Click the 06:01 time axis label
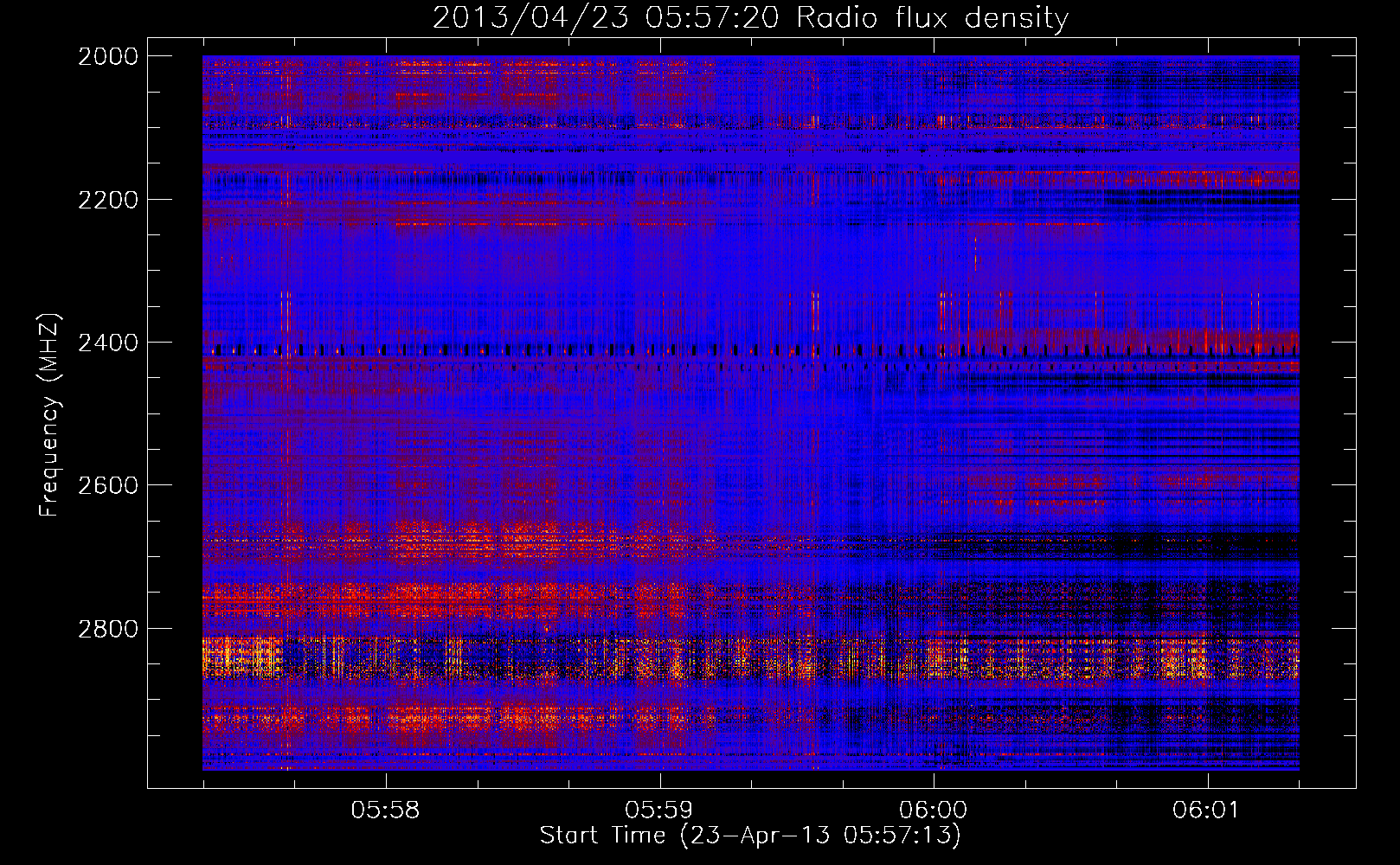 [x=1207, y=811]
